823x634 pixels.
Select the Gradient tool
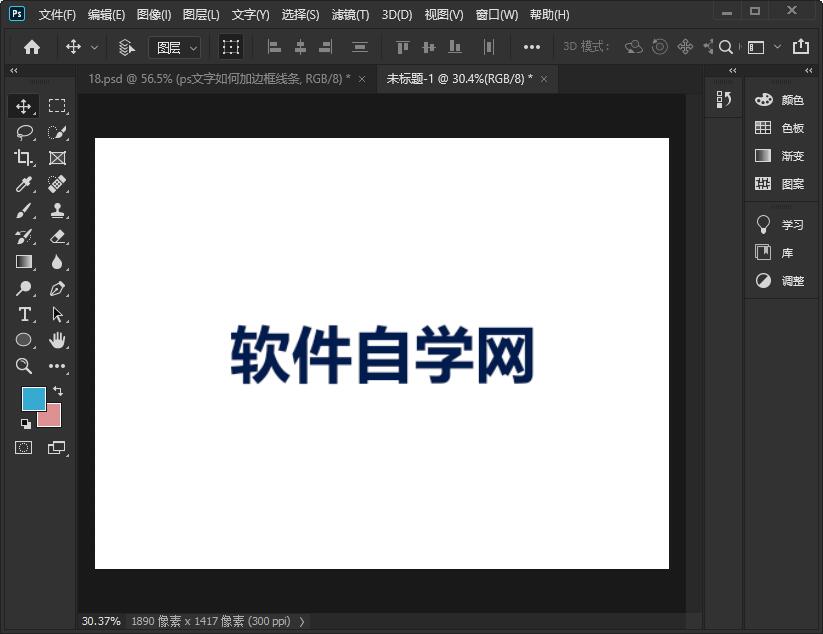tap(24, 262)
